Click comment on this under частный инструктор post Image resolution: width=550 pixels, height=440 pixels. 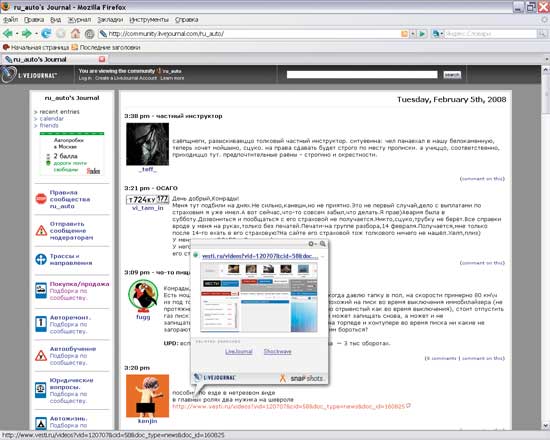482,179
